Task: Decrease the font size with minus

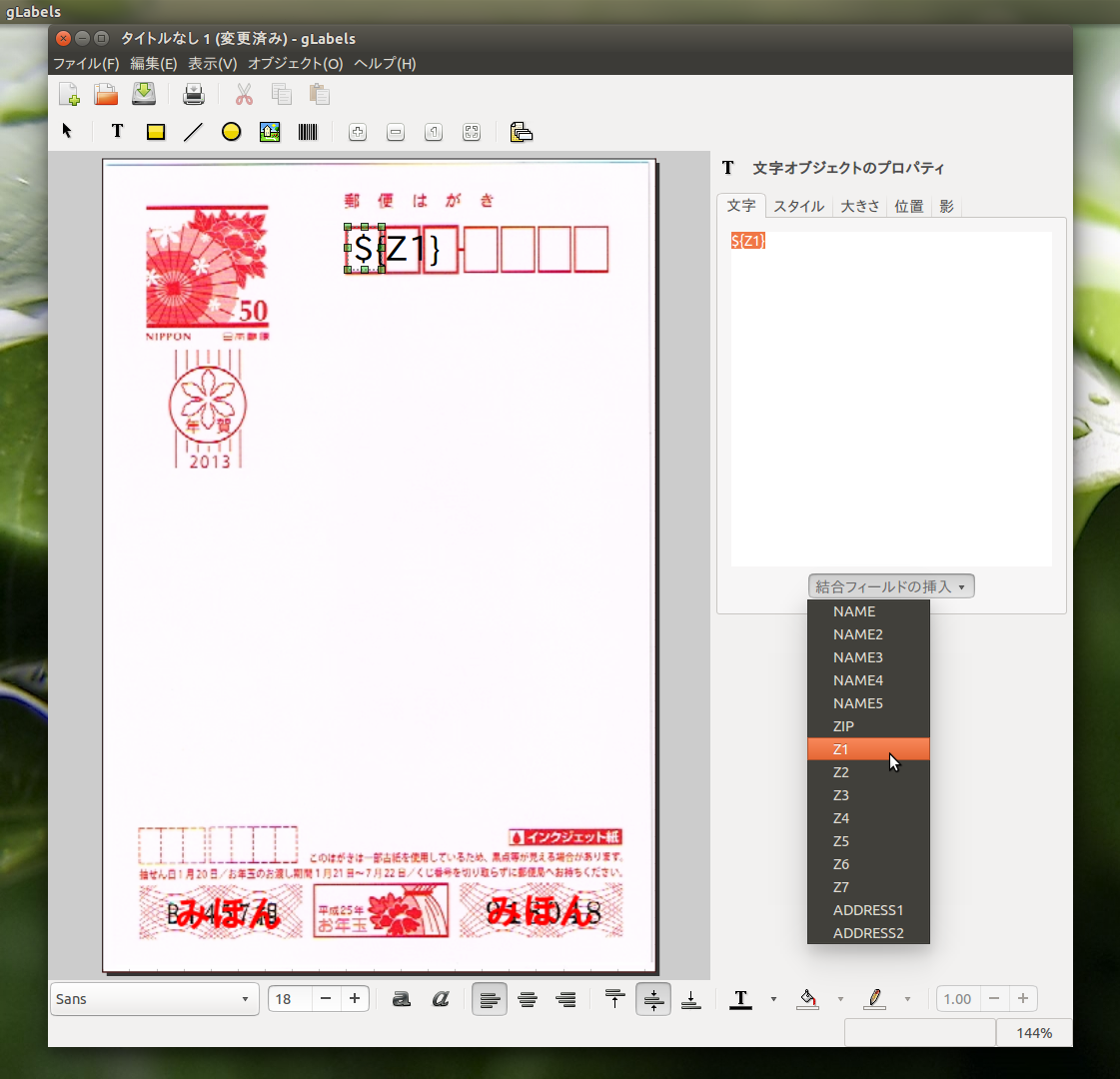Action: coord(326,998)
